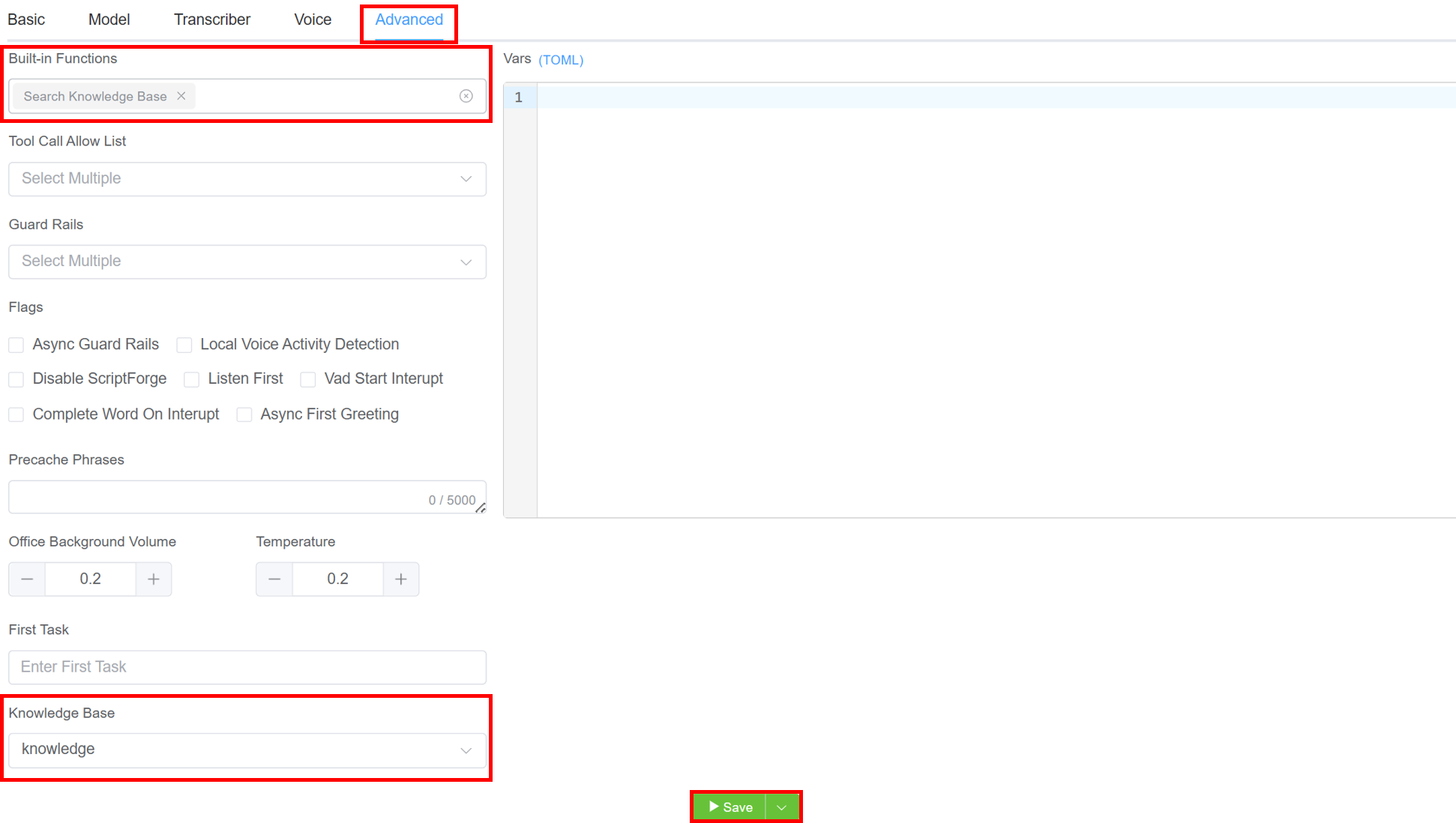Open the Knowledge Base dropdown

247,750
